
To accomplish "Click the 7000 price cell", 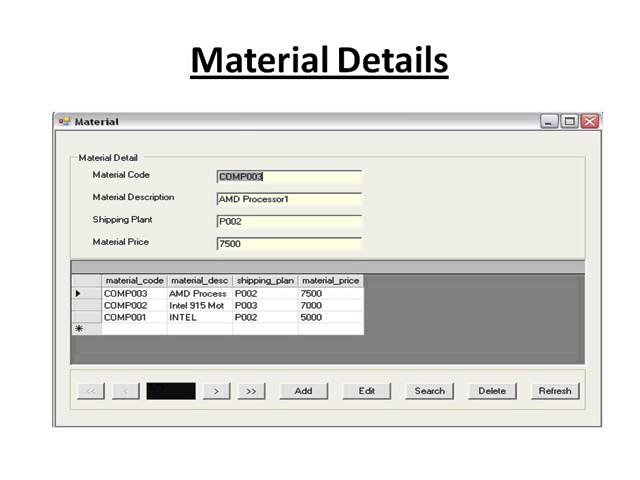I will click(x=331, y=305).
